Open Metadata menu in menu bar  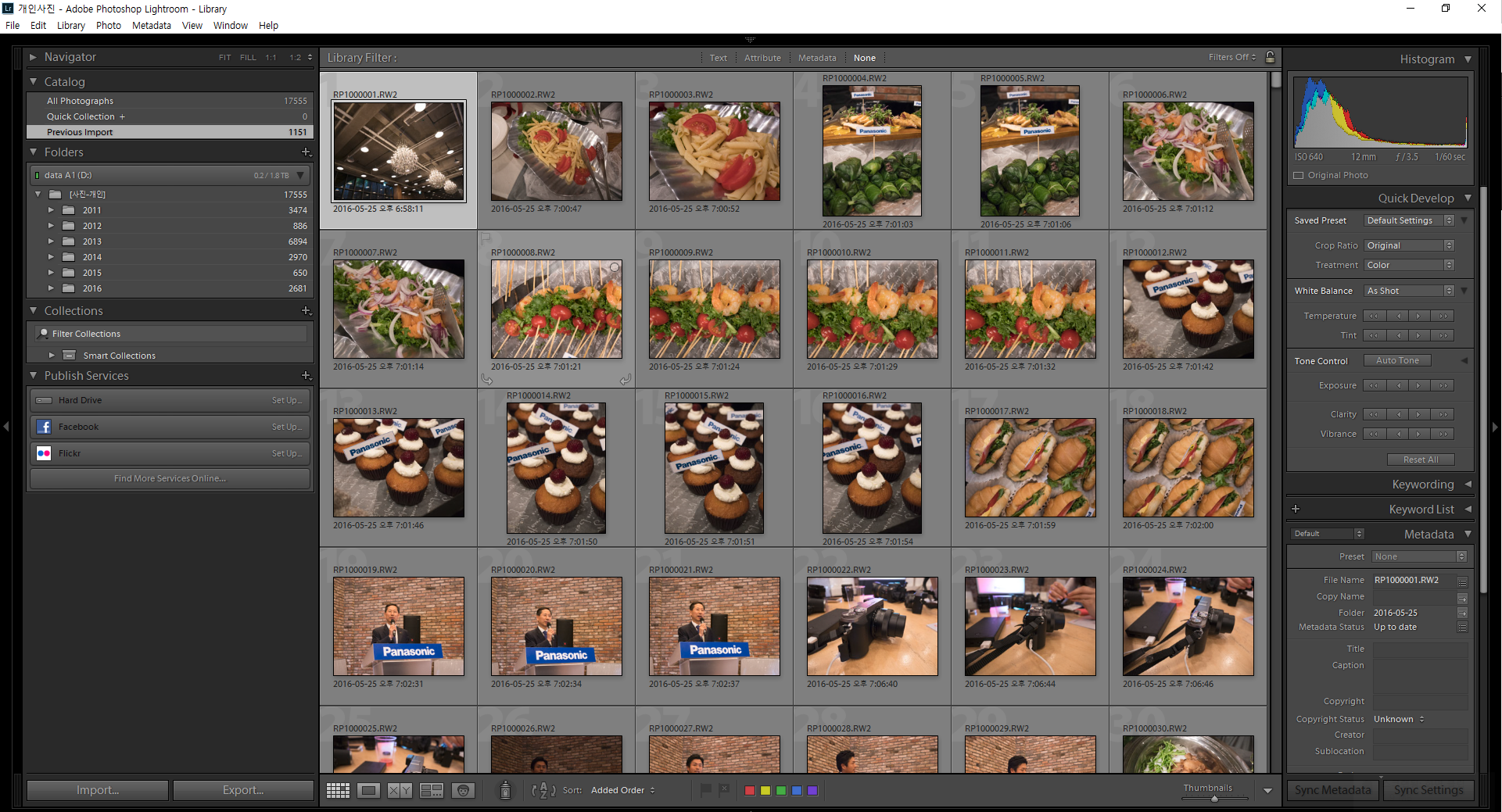[152, 25]
